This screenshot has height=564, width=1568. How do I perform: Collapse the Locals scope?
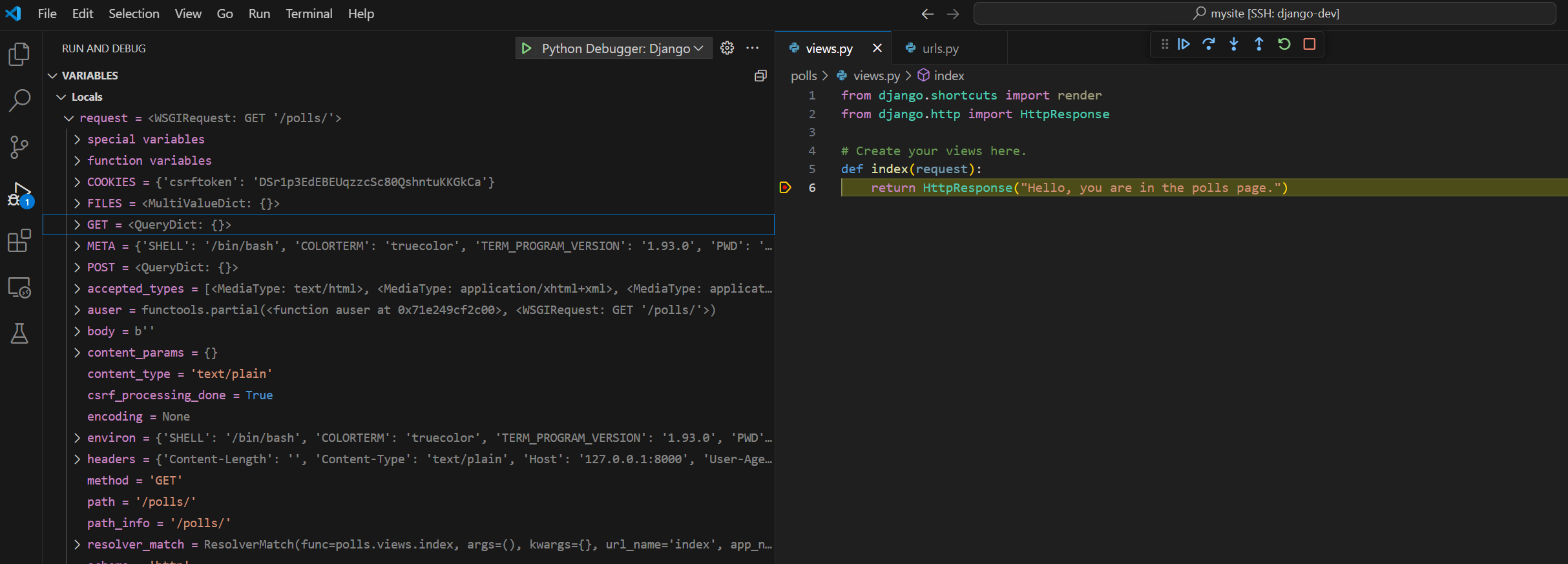(61, 97)
